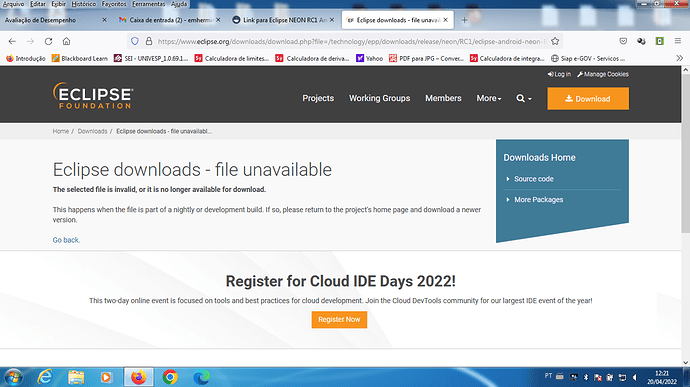Save page to Pocket icon
Screen dimensions: 690x387
pos(623,41)
